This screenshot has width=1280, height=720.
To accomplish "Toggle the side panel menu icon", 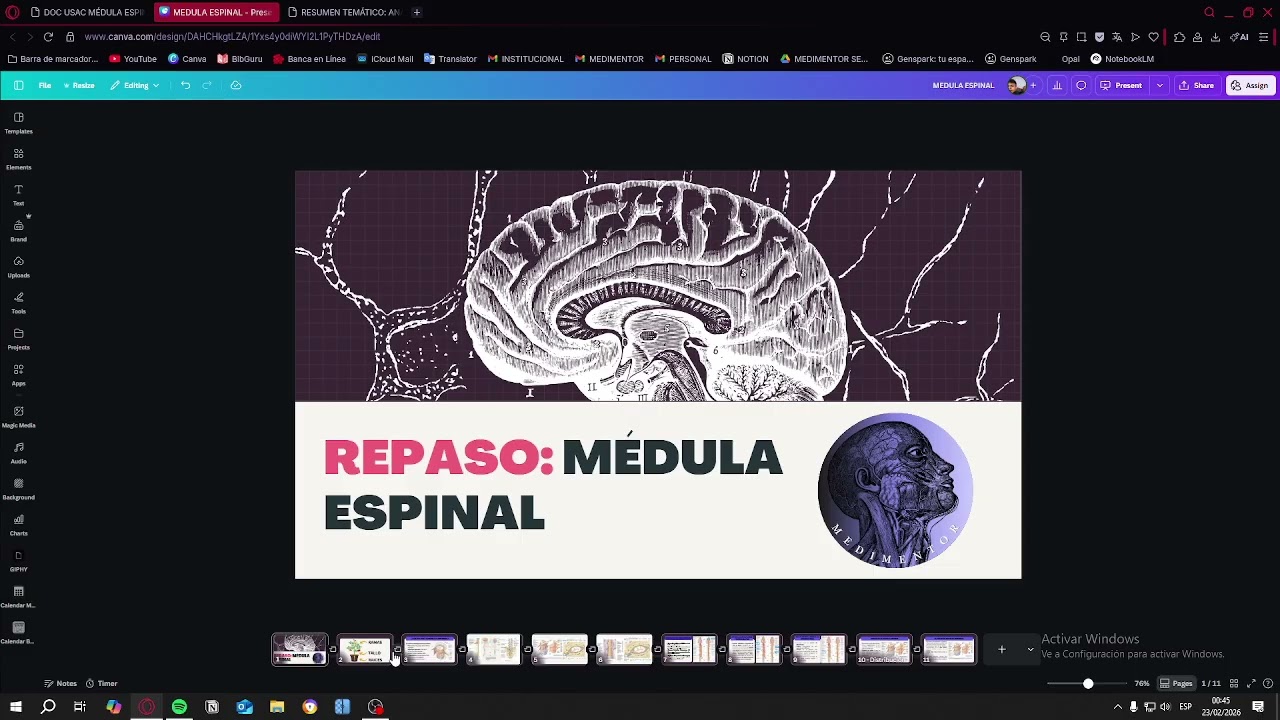I will [18, 85].
